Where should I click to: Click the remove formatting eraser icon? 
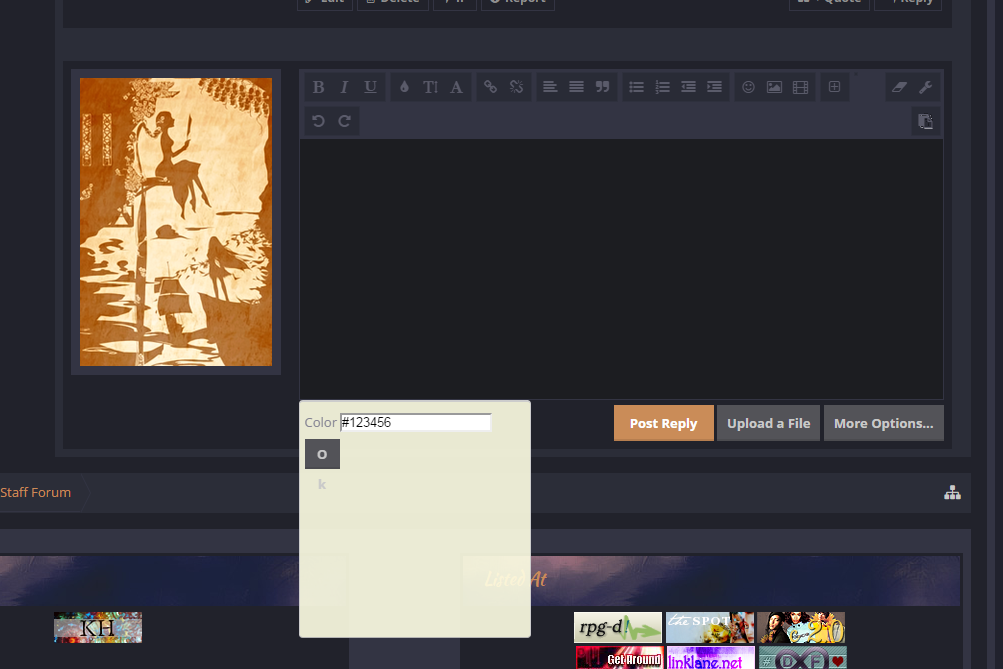tap(898, 87)
